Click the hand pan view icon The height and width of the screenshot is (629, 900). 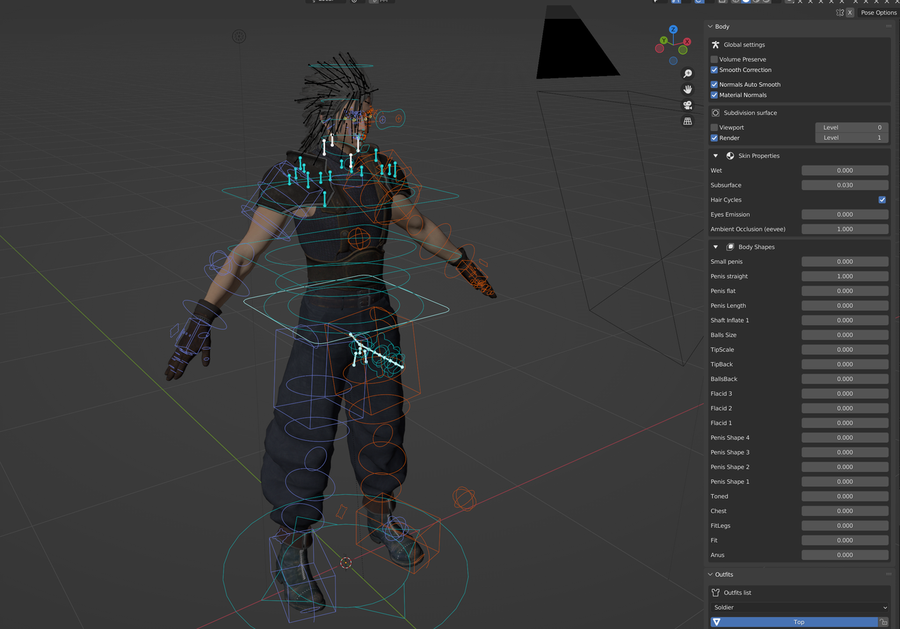click(x=687, y=90)
